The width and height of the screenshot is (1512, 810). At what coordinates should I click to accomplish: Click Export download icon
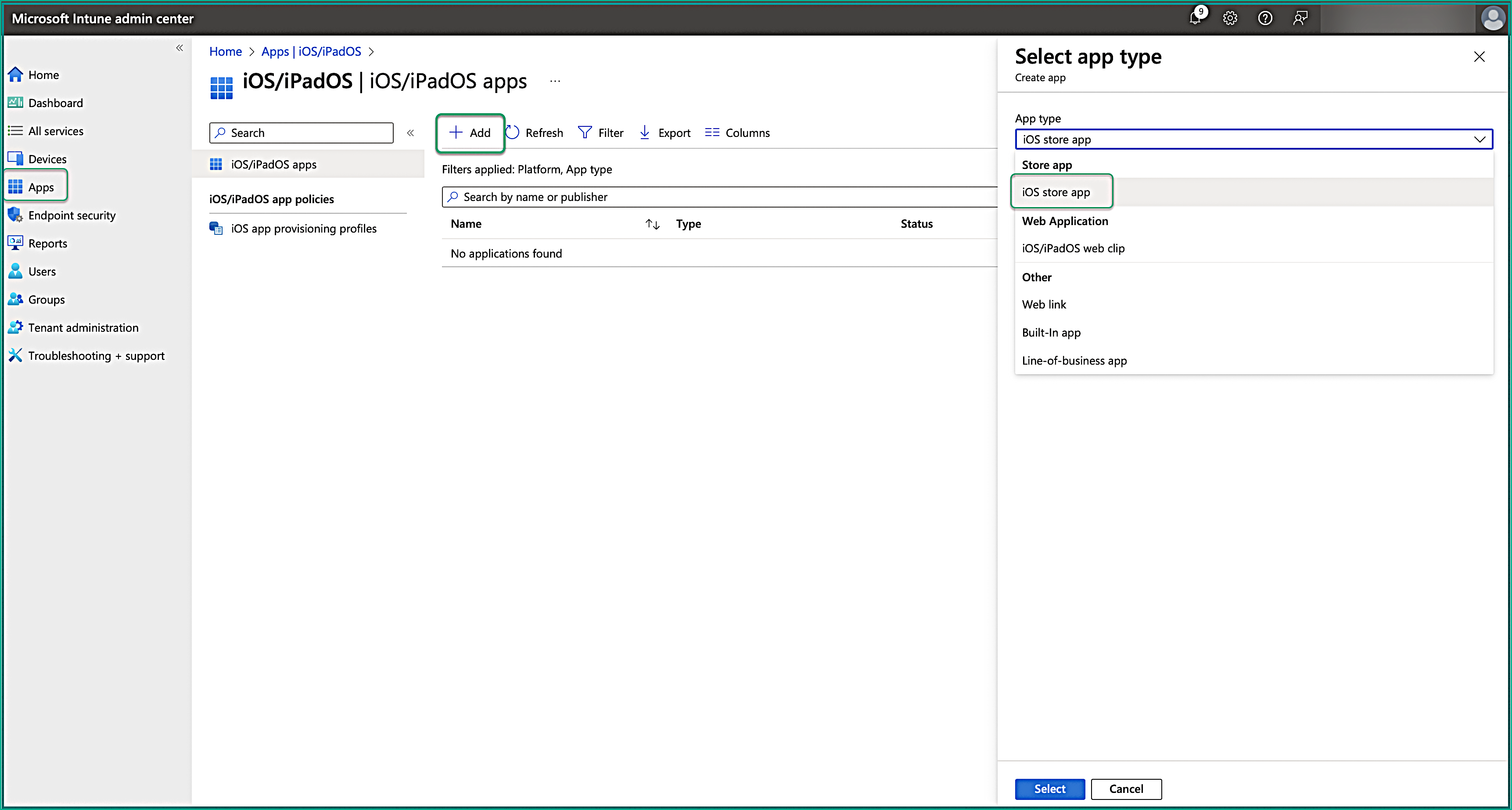coord(644,133)
